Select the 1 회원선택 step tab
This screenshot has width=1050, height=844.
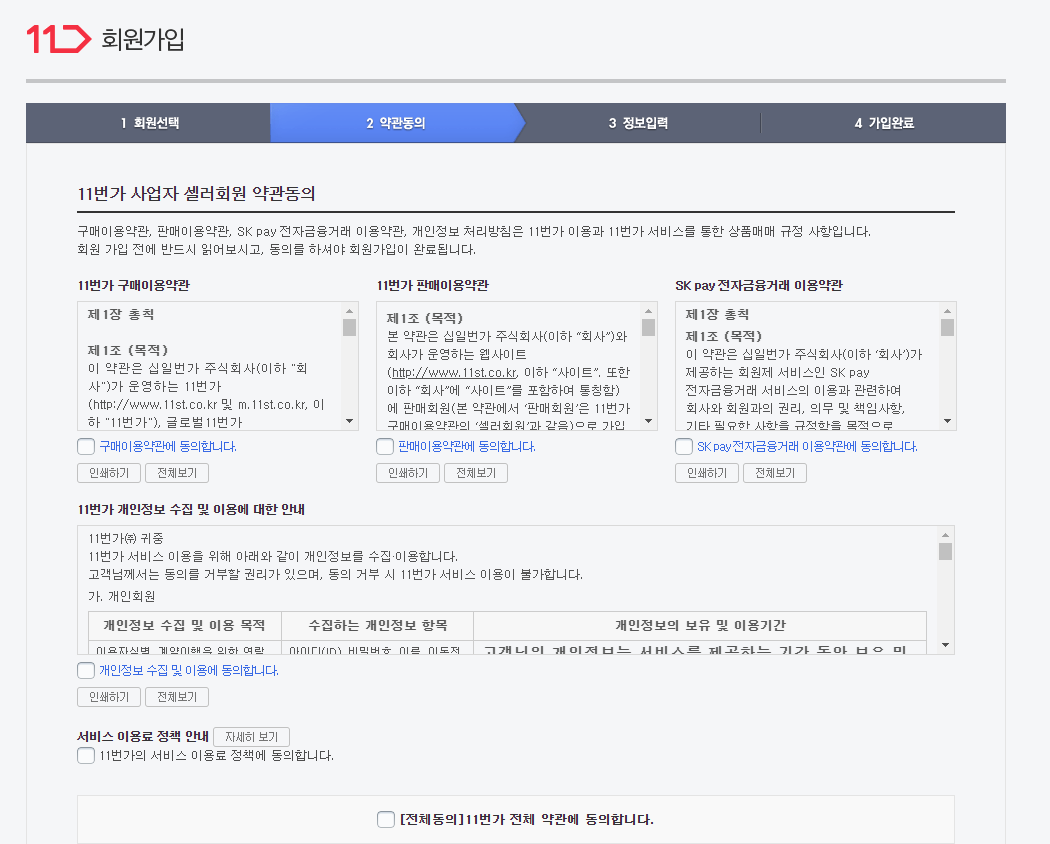[147, 122]
